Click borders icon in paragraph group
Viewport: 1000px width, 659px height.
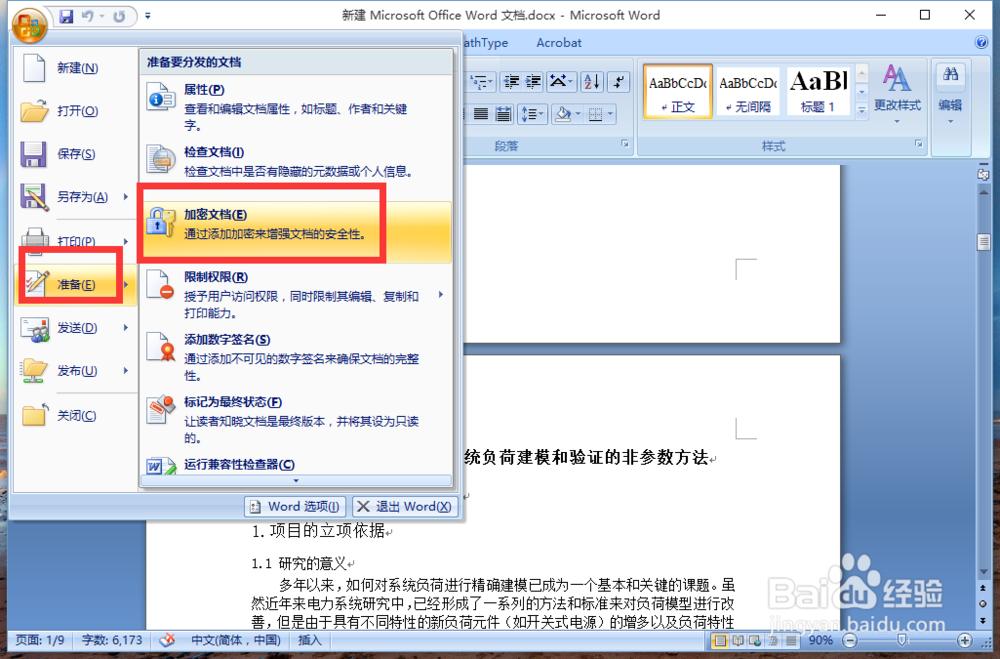tap(595, 114)
